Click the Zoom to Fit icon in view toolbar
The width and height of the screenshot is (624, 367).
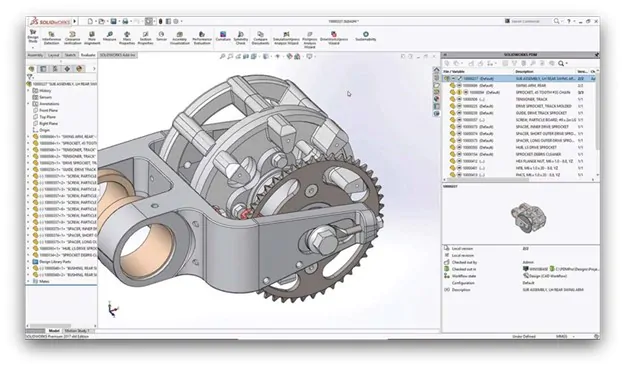tap(222, 57)
